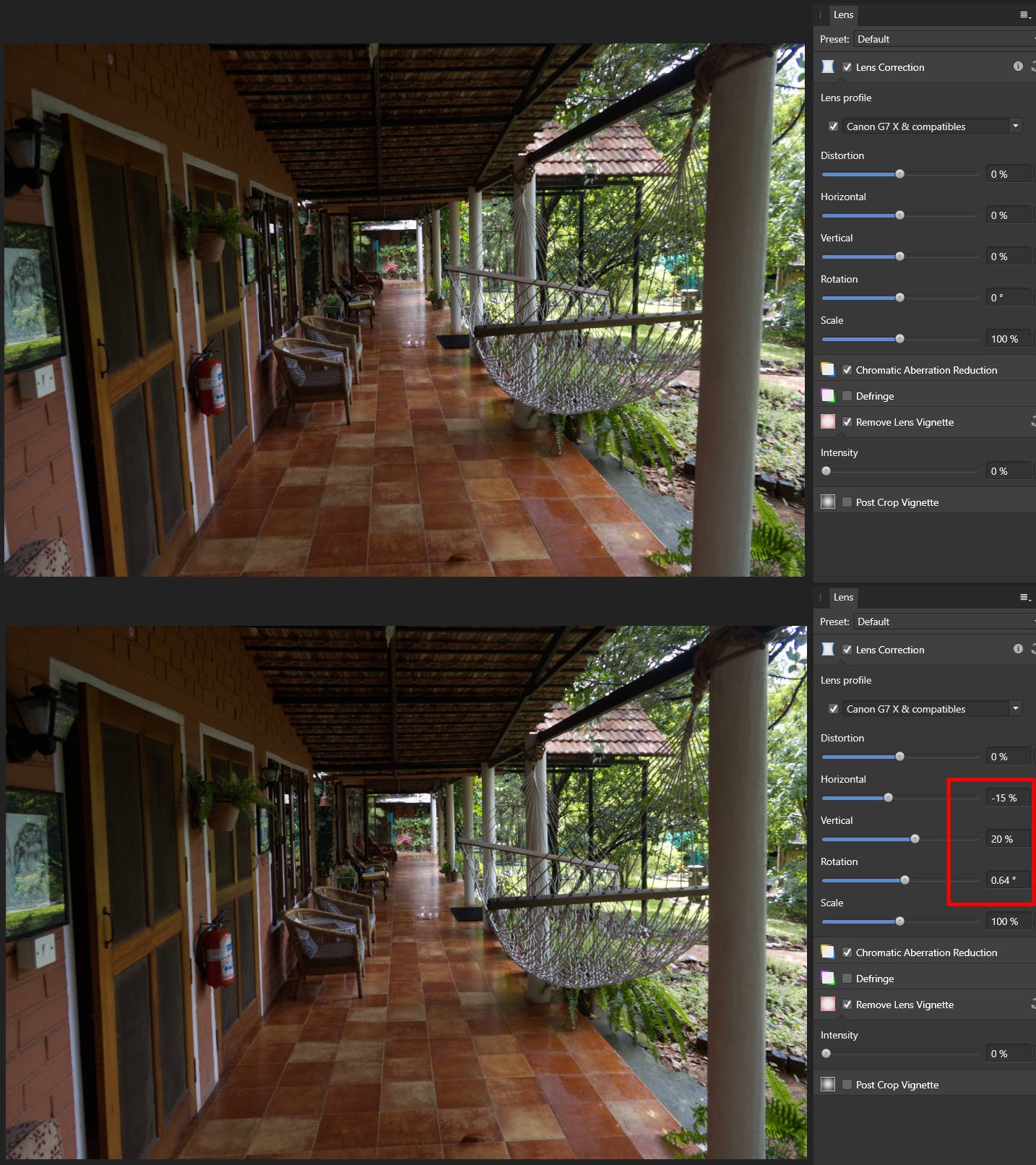Click the Intensity 0 % field in bottom panel
Image resolution: width=1036 pixels, height=1165 pixels.
(x=1009, y=1054)
